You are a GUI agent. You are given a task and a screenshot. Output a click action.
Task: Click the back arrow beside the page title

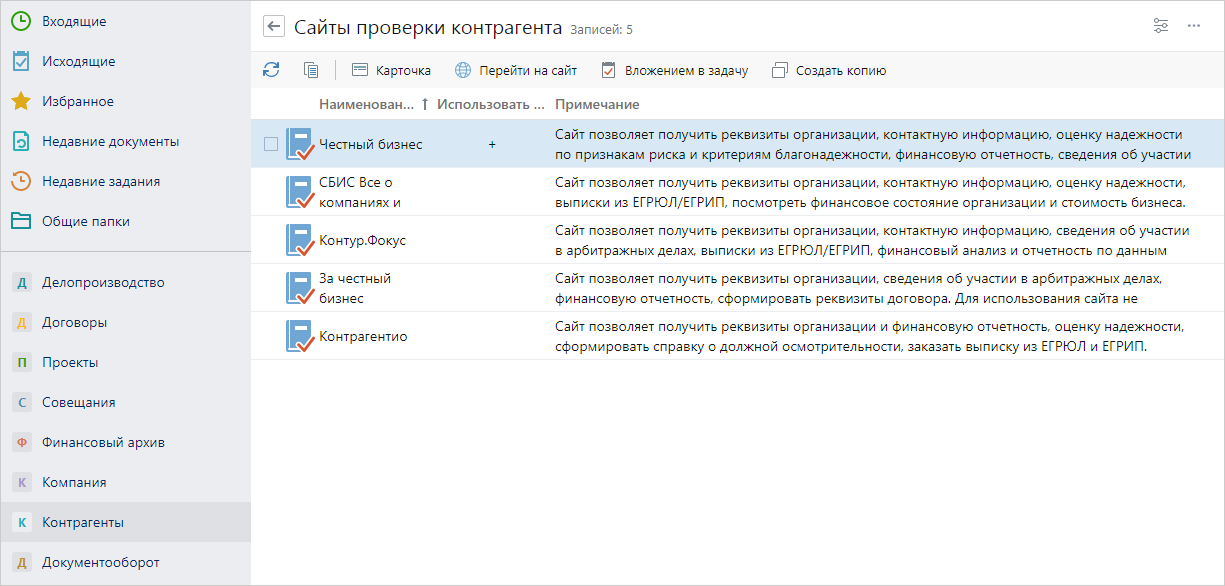pos(274,27)
